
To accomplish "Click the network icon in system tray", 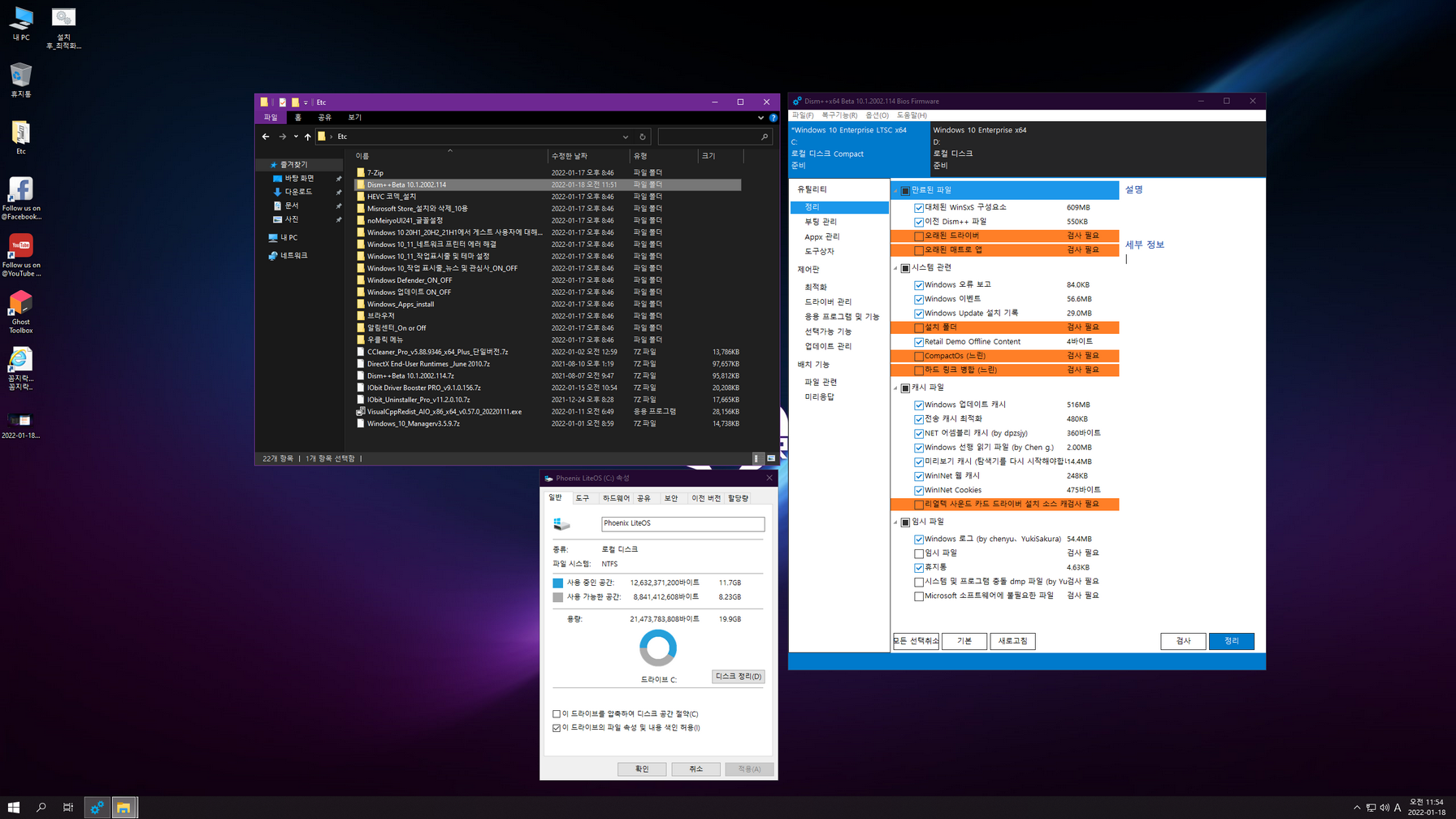I will pos(1371,808).
